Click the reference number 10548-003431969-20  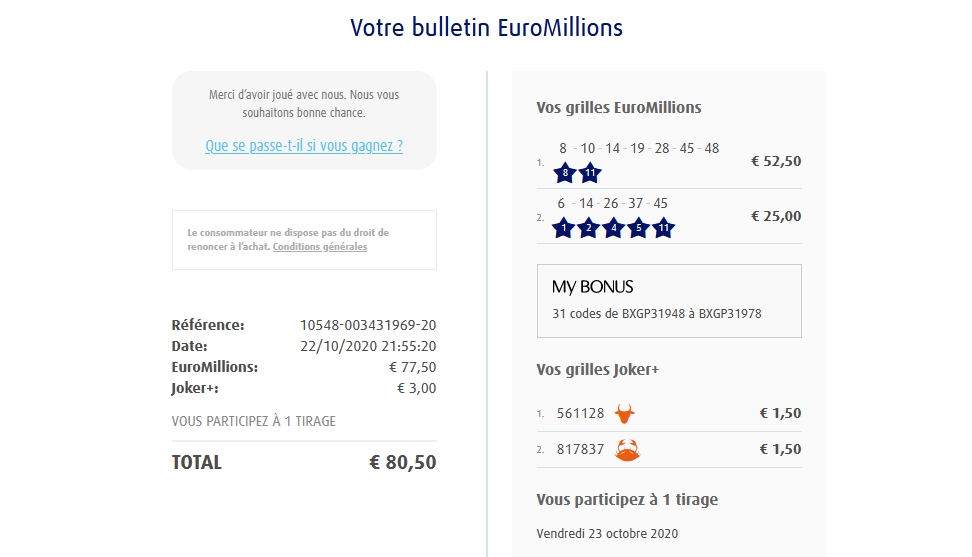point(368,325)
